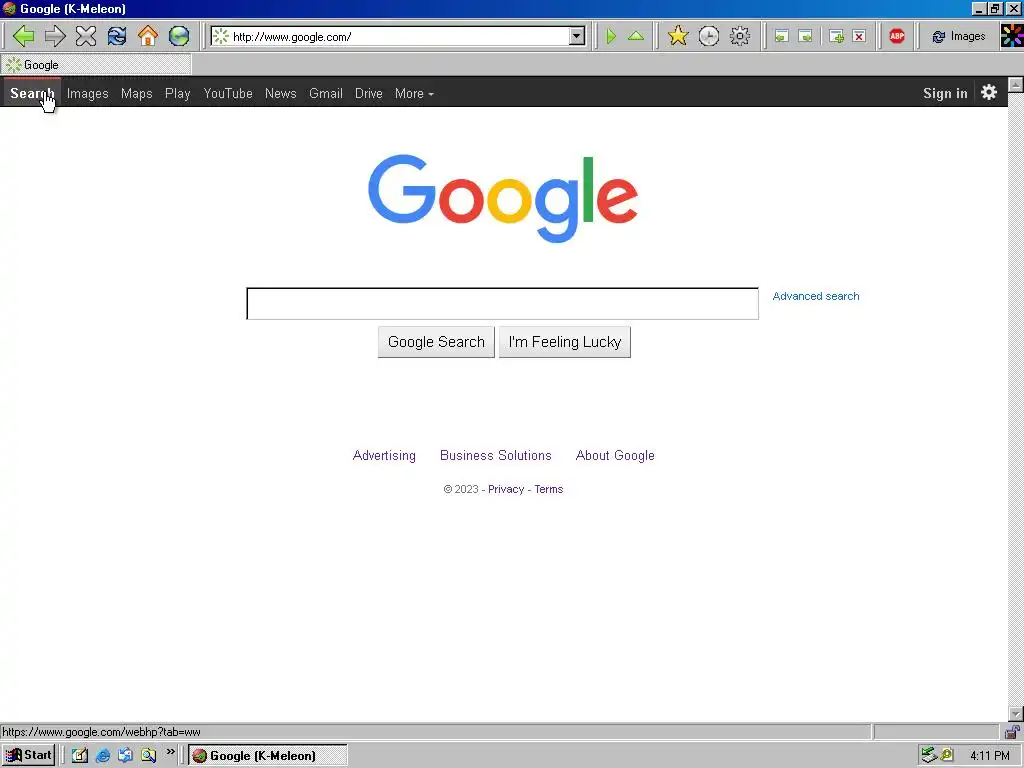Launch Internet Explorer from quick launch
1024x768 pixels.
coord(103,756)
